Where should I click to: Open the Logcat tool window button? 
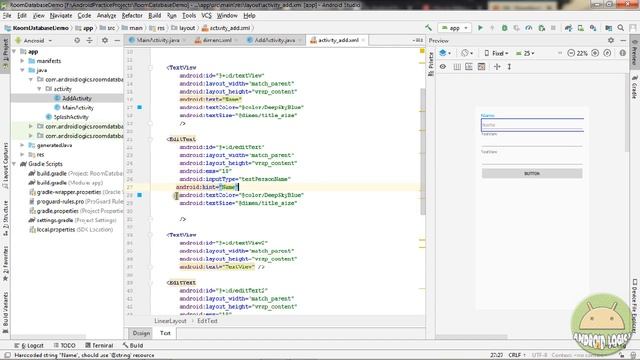pyautogui.click(x=29, y=345)
